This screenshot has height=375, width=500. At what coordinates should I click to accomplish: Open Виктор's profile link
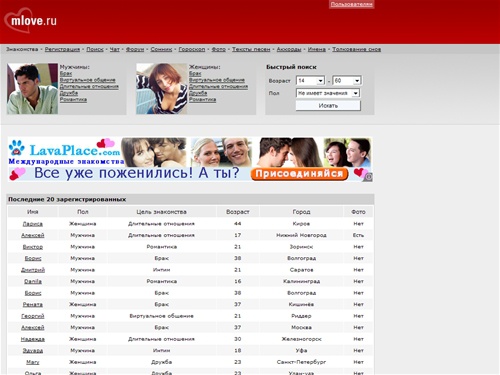click(33, 247)
